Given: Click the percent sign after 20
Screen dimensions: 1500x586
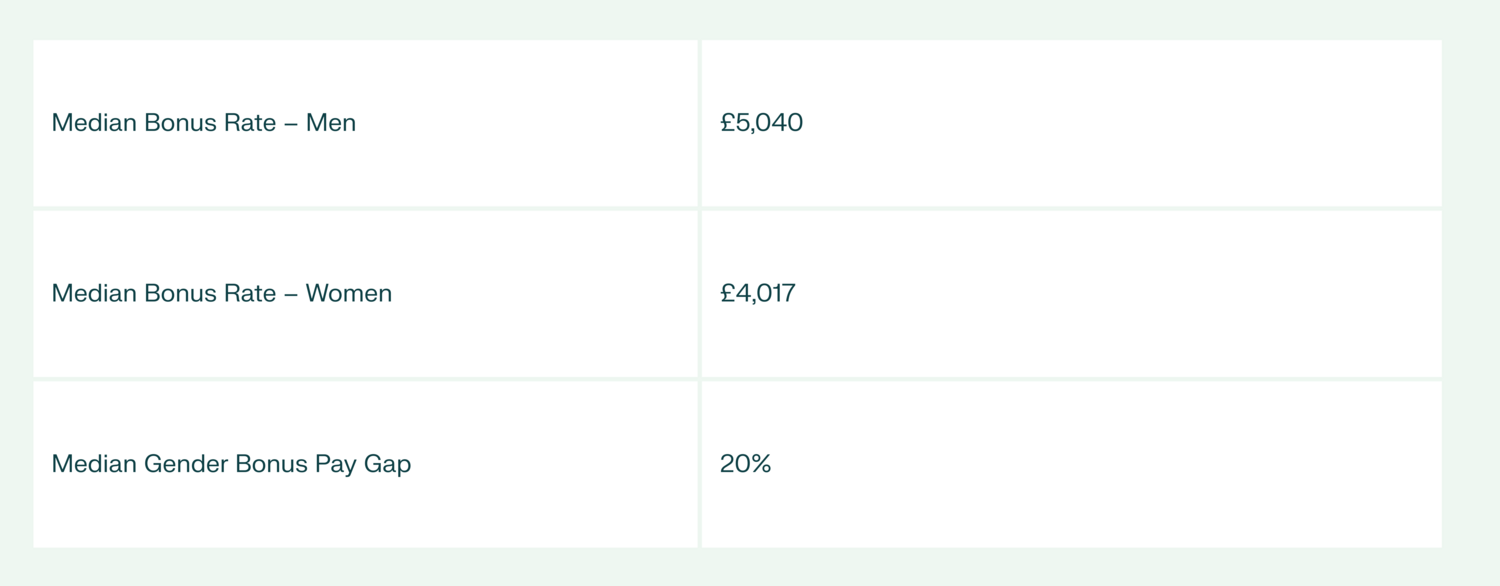Looking at the screenshot, I should (x=759, y=464).
